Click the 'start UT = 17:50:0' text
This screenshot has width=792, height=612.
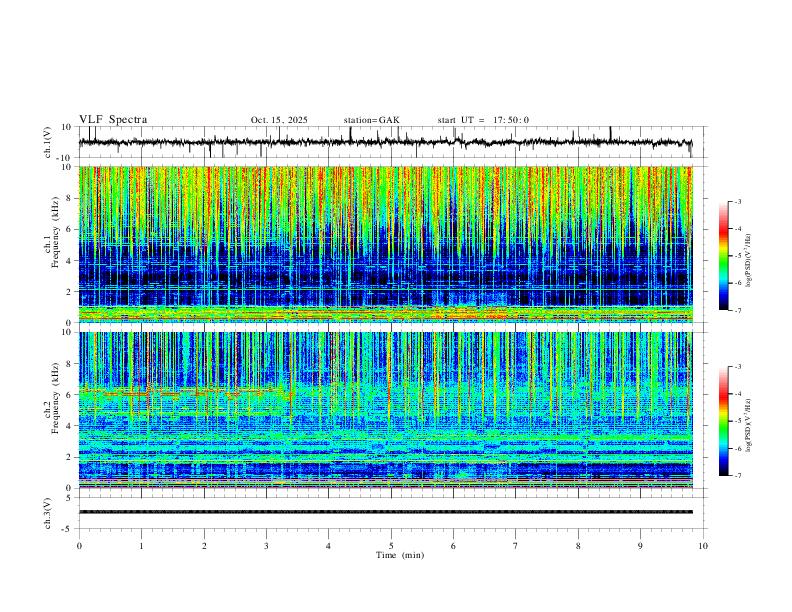pyautogui.click(x=483, y=120)
